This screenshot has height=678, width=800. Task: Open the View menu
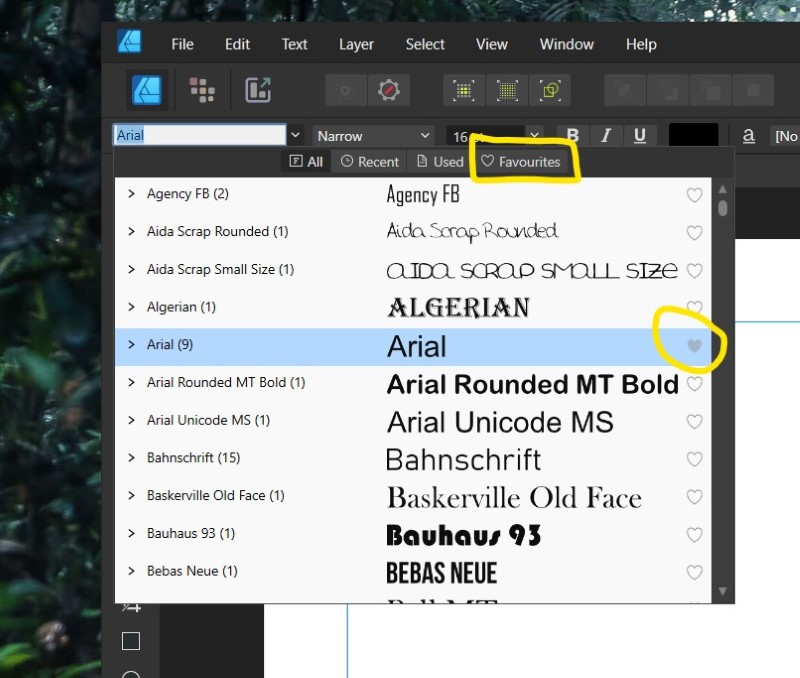click(x=492, y=44)
